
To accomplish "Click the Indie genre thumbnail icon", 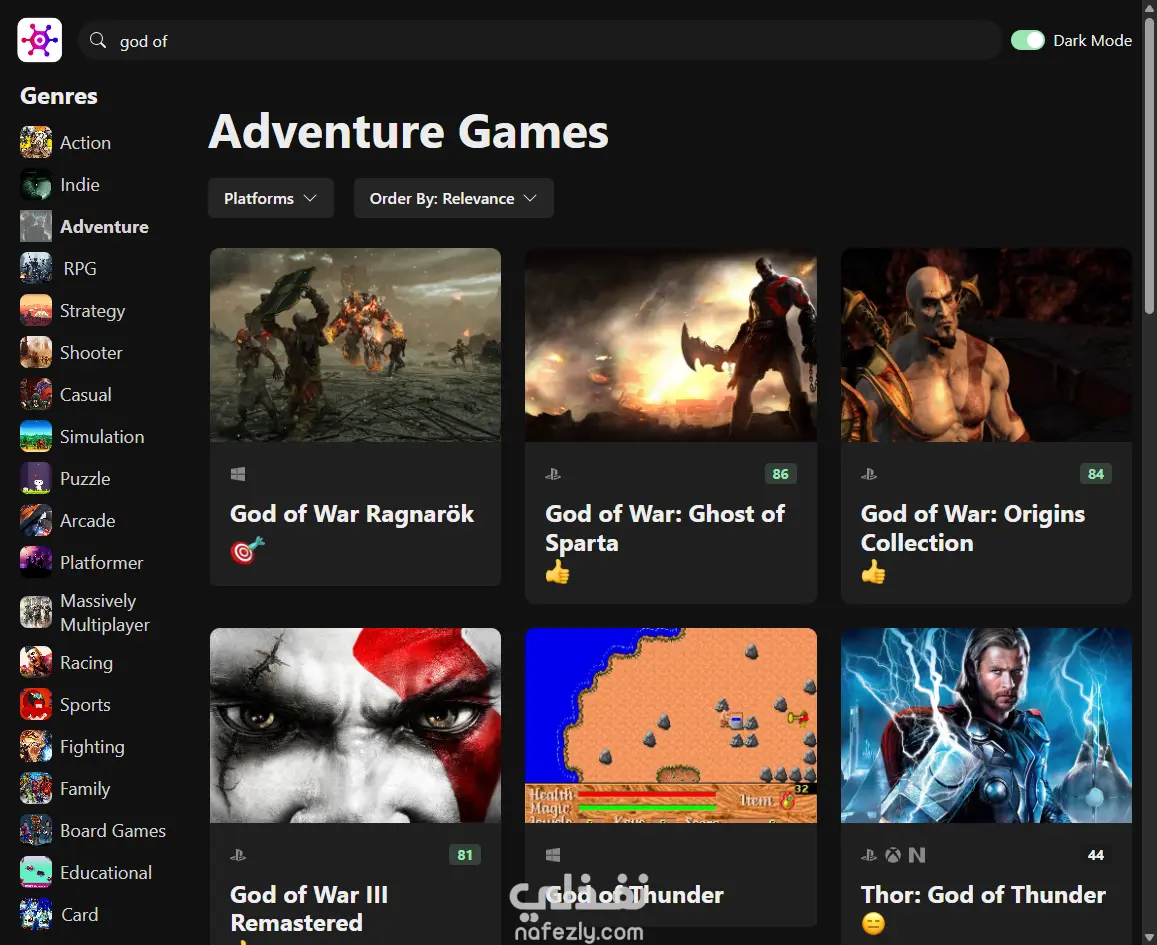I will (x=35, y=184).
